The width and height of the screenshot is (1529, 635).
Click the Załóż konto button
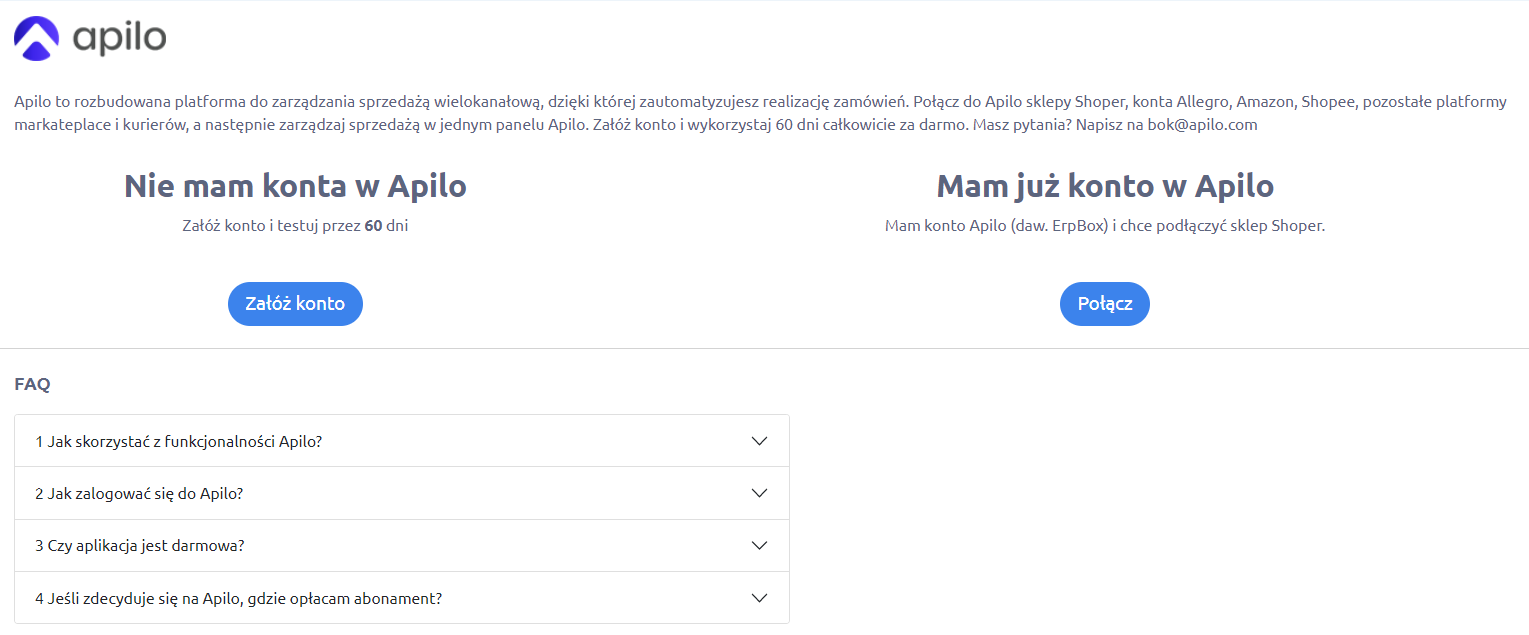coord(295,304)
